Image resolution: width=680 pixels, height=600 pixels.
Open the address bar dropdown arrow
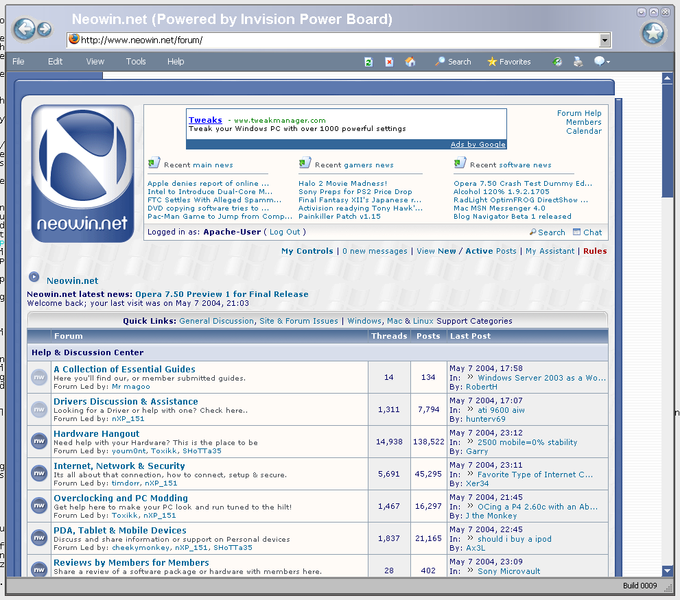[605, 40]
